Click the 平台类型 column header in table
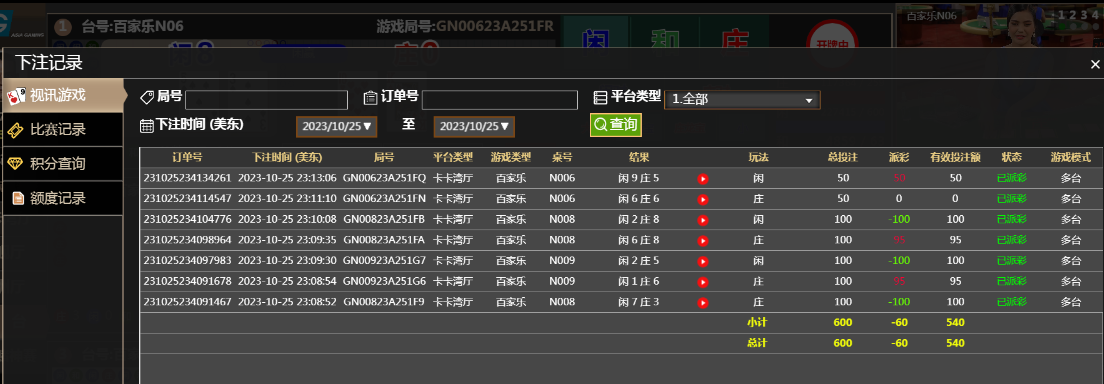The width and height of the screenshot is (1104, 384). click(x=453, y=156)
